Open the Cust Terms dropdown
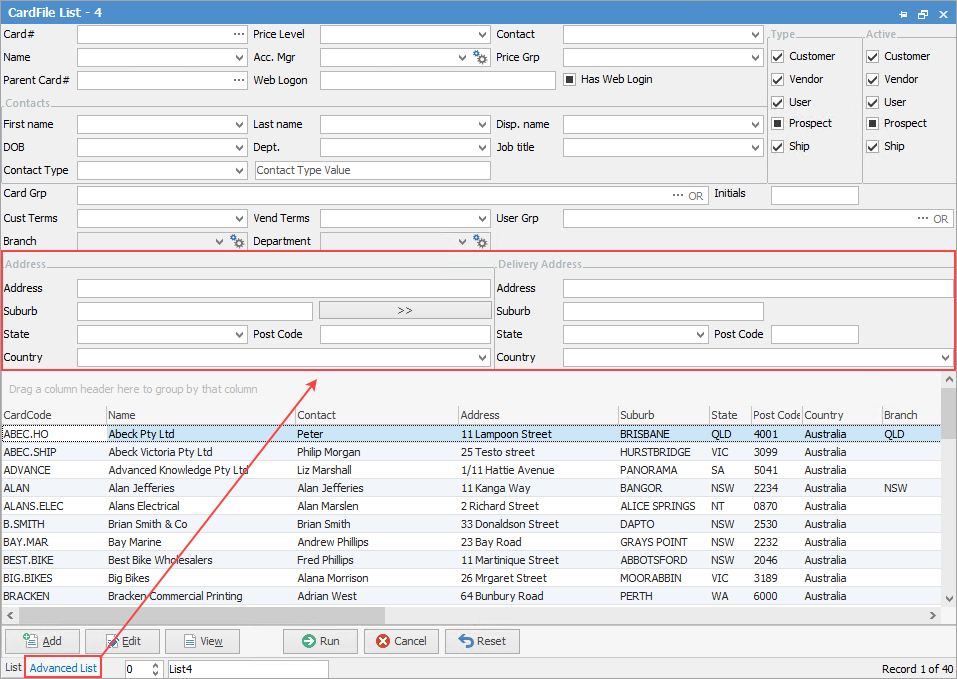Viewport: 957px width, 679px height. pos(239,218)
